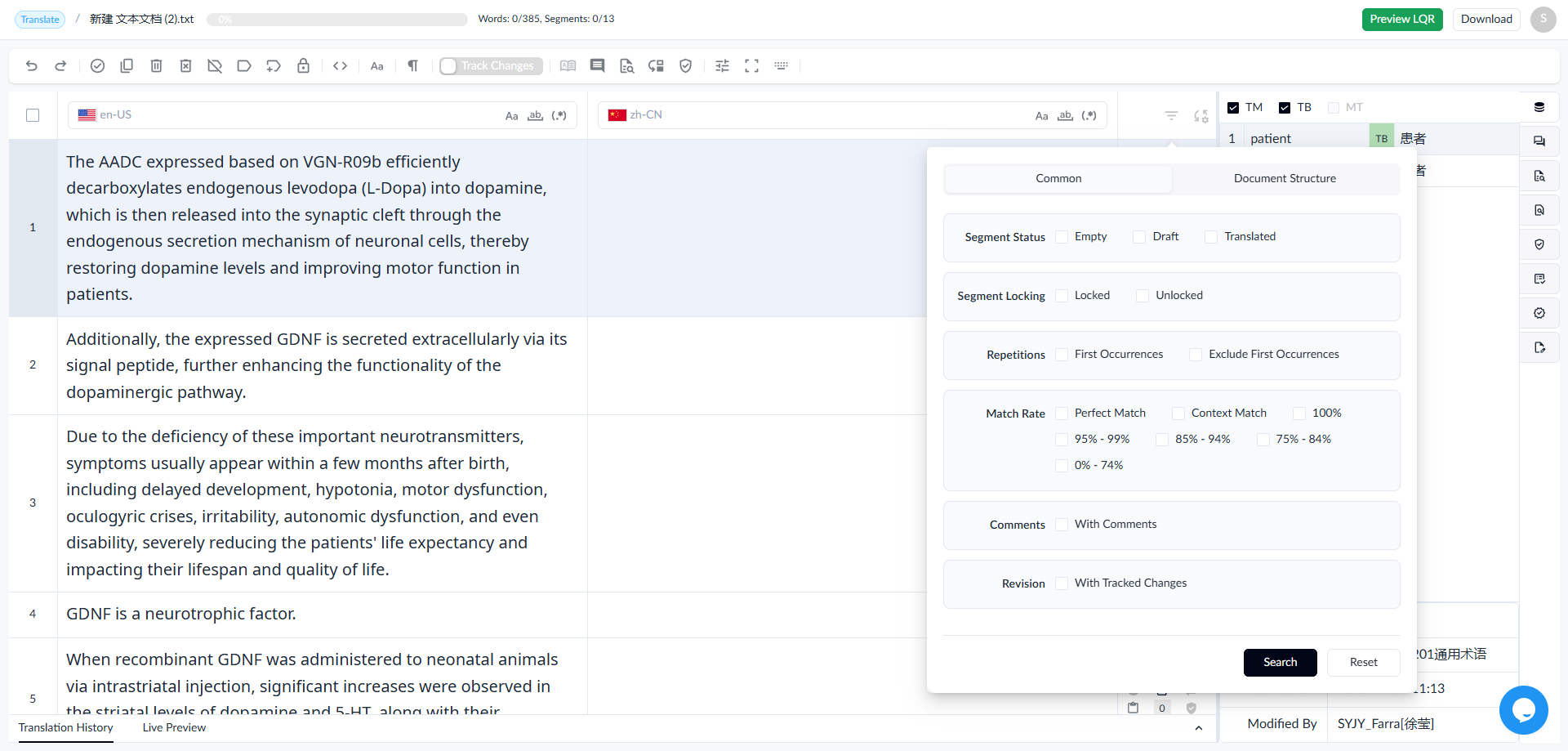Click the redo arrow icon

(60, 66)
